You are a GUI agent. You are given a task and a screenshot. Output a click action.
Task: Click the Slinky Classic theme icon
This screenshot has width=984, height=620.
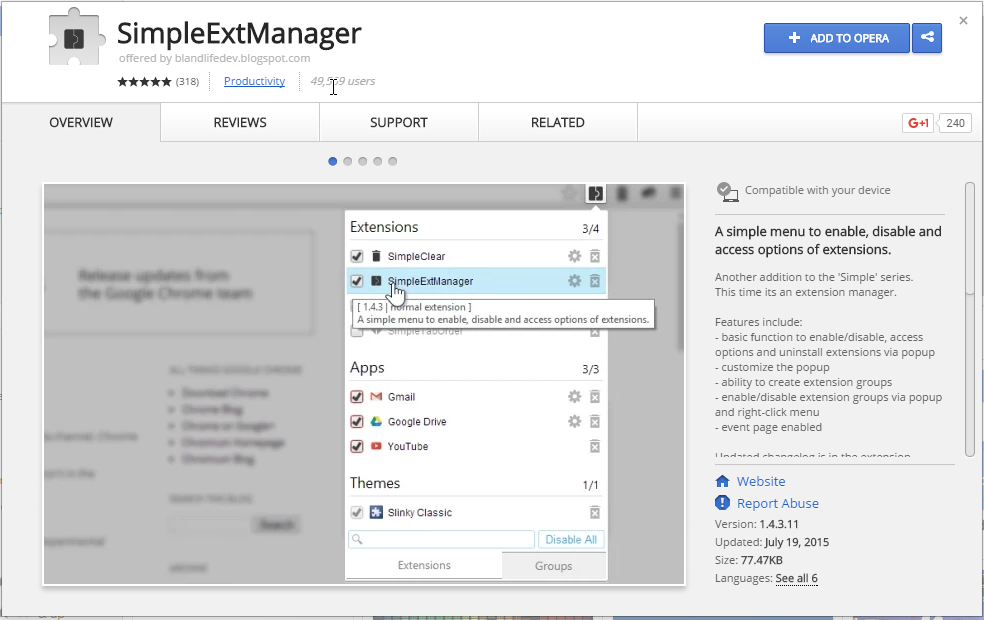[376, 512]
